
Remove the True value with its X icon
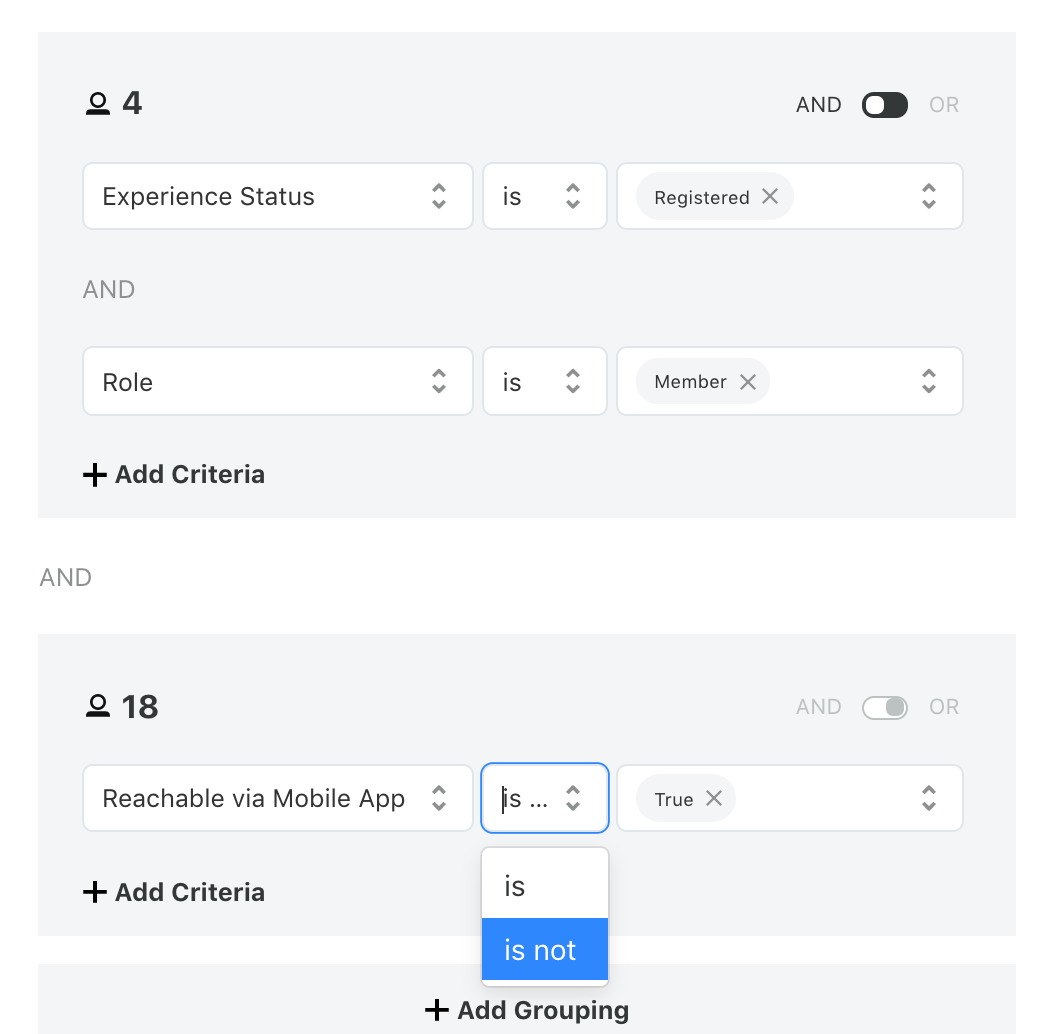coord(714,799)
